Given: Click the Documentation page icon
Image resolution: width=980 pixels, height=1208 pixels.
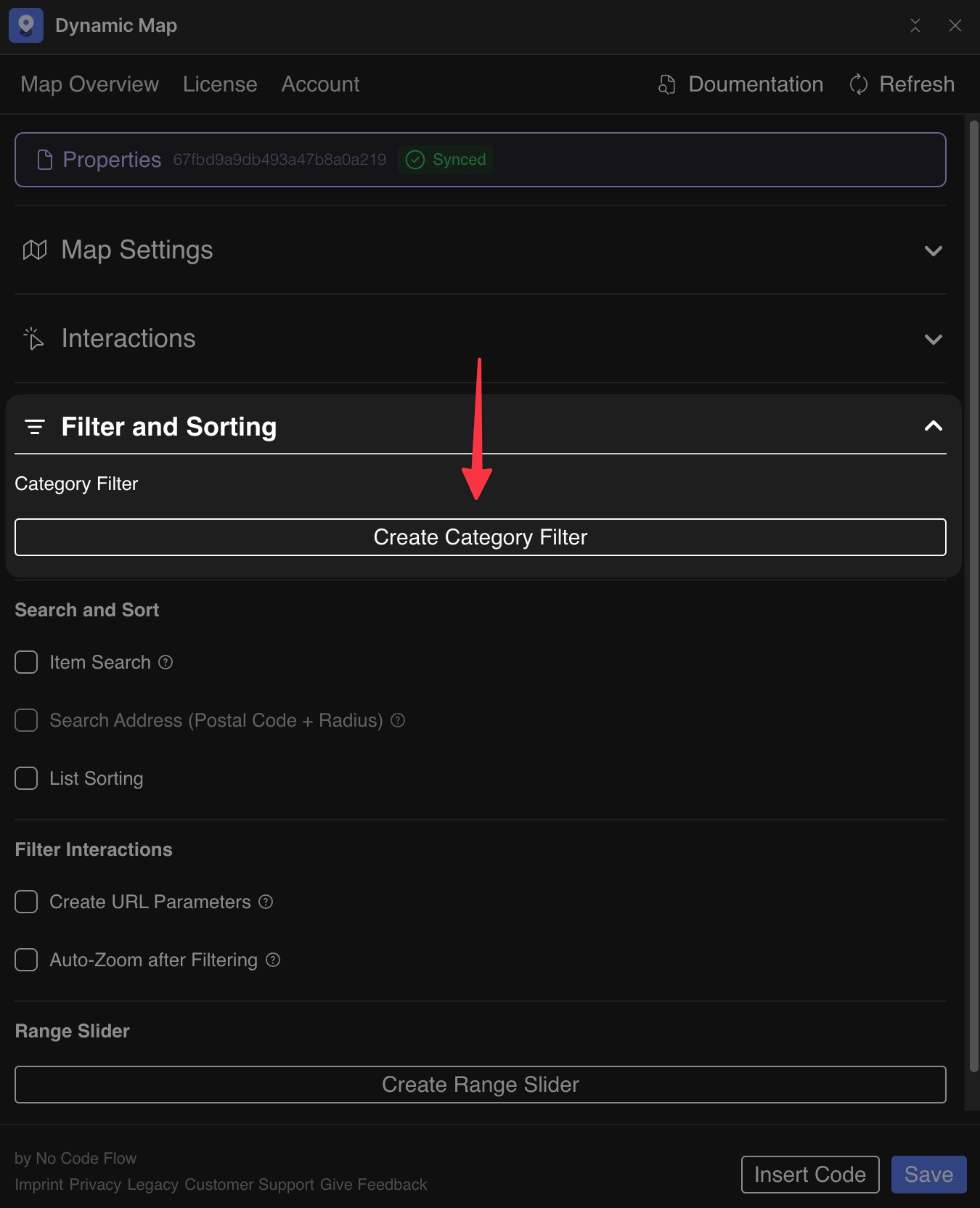Looking at the screenshot, I should (x=667, y=84).
